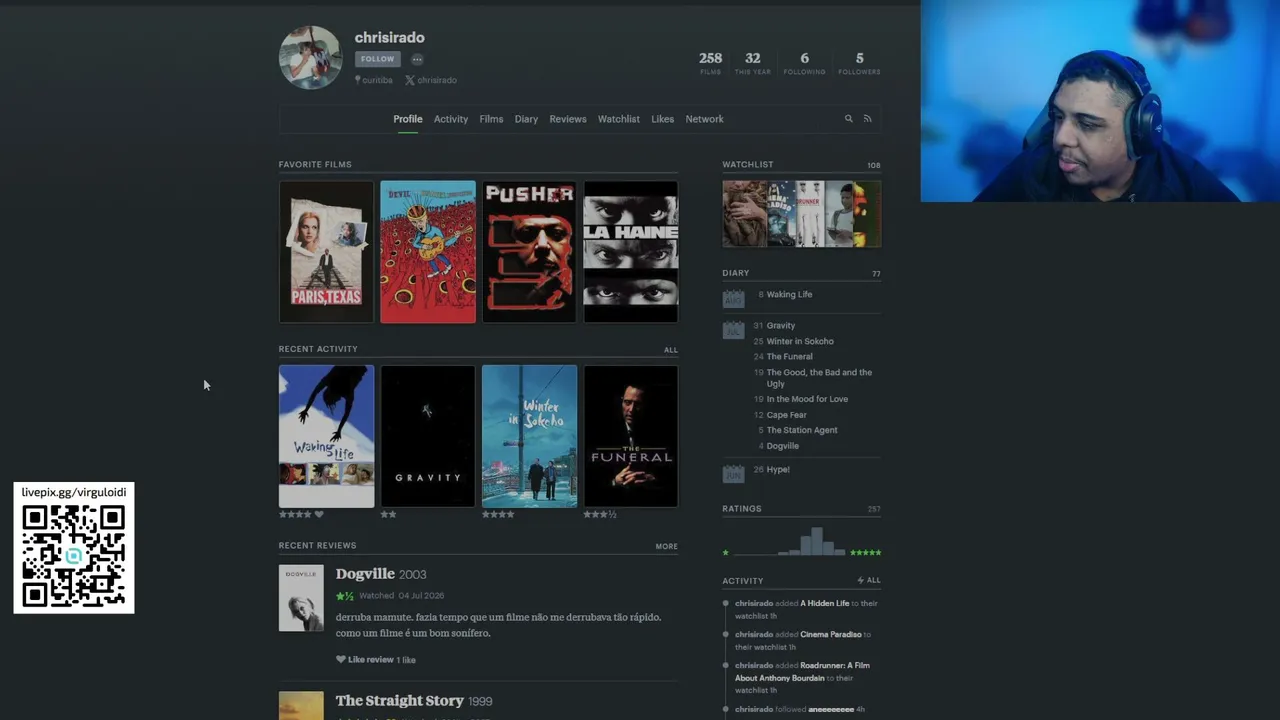Click the location pin next to curitiba
The image size is (1280, 720).
[x=357, y=80]
